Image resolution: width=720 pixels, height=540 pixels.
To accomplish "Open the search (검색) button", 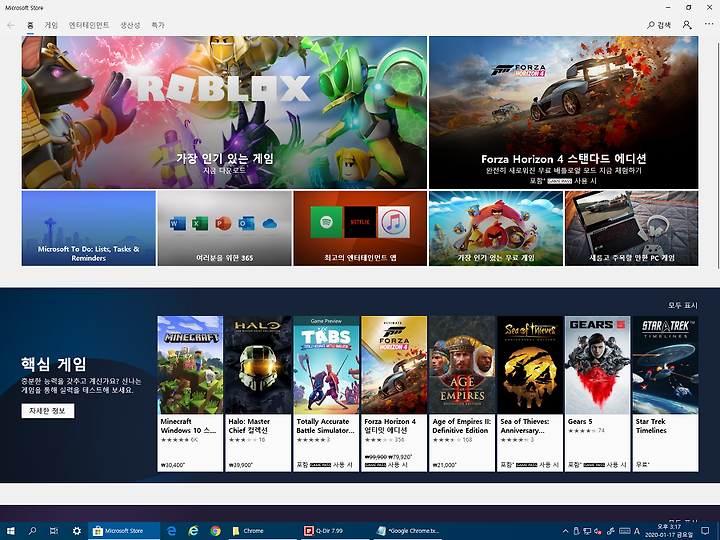I will [659, 25].
